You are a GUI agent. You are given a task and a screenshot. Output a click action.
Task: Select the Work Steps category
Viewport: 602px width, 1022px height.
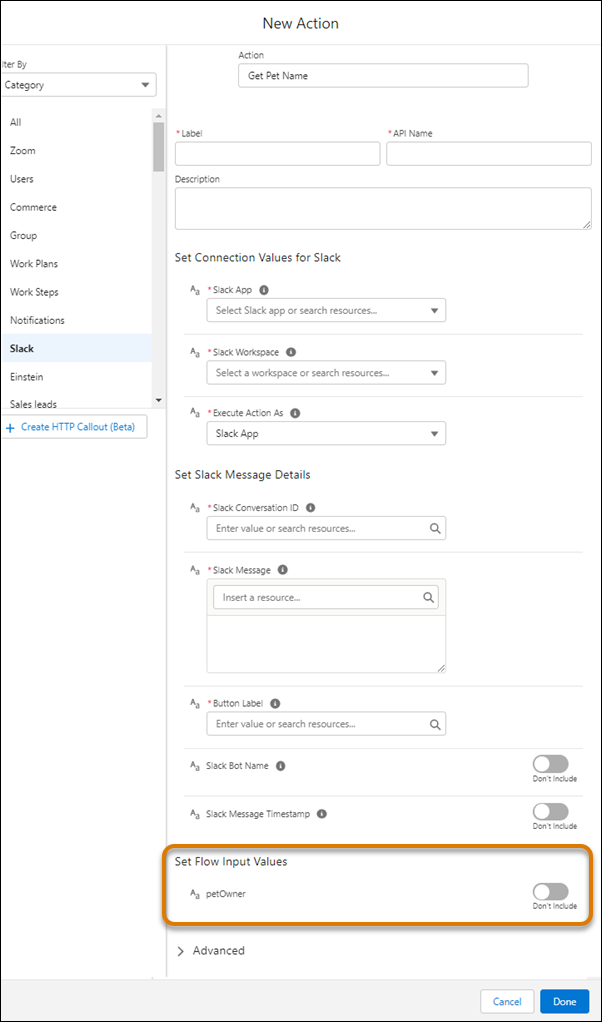[76, 292]
